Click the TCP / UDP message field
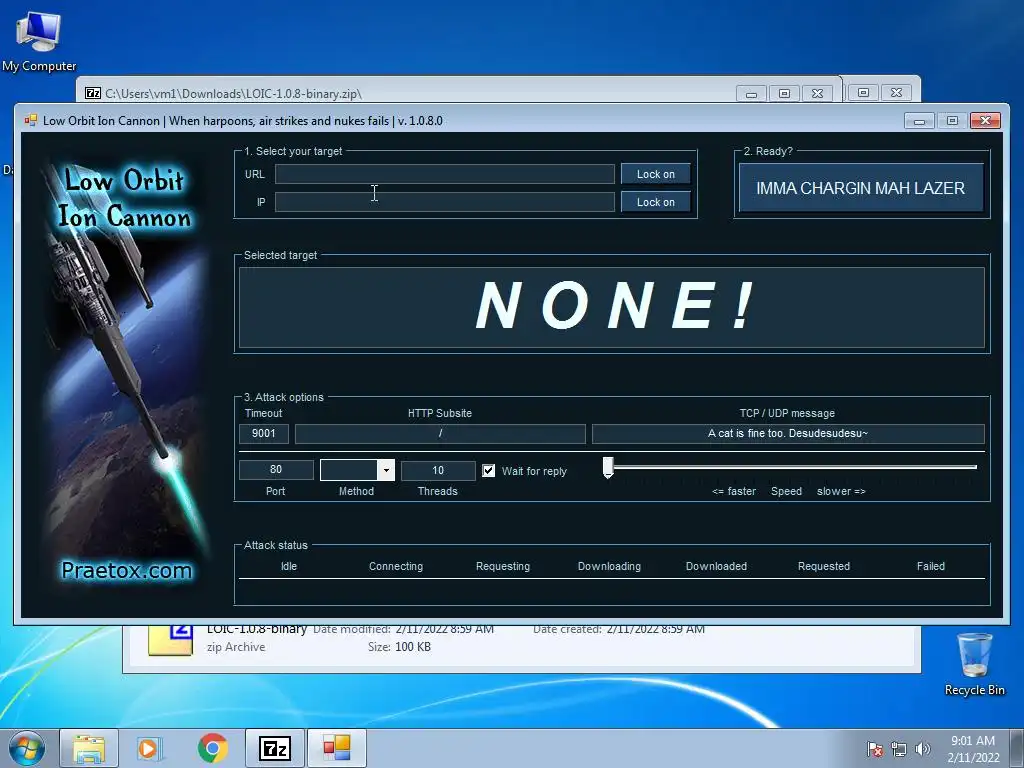Viewport: 1024px width, 768px height. [788, 434]
